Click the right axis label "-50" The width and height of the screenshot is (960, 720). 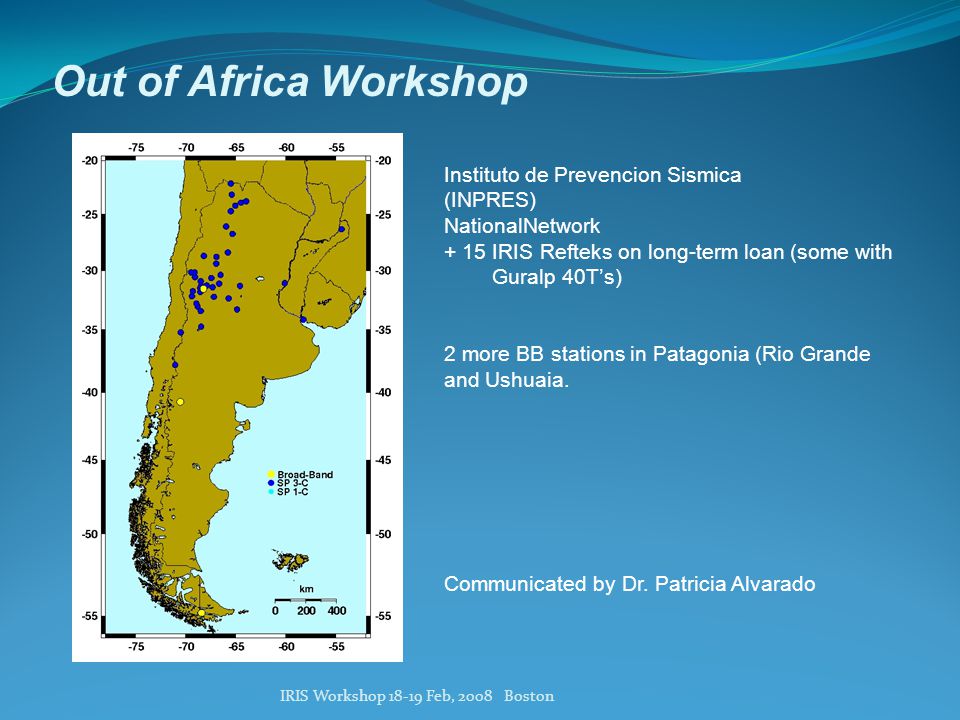coord(383,534)
